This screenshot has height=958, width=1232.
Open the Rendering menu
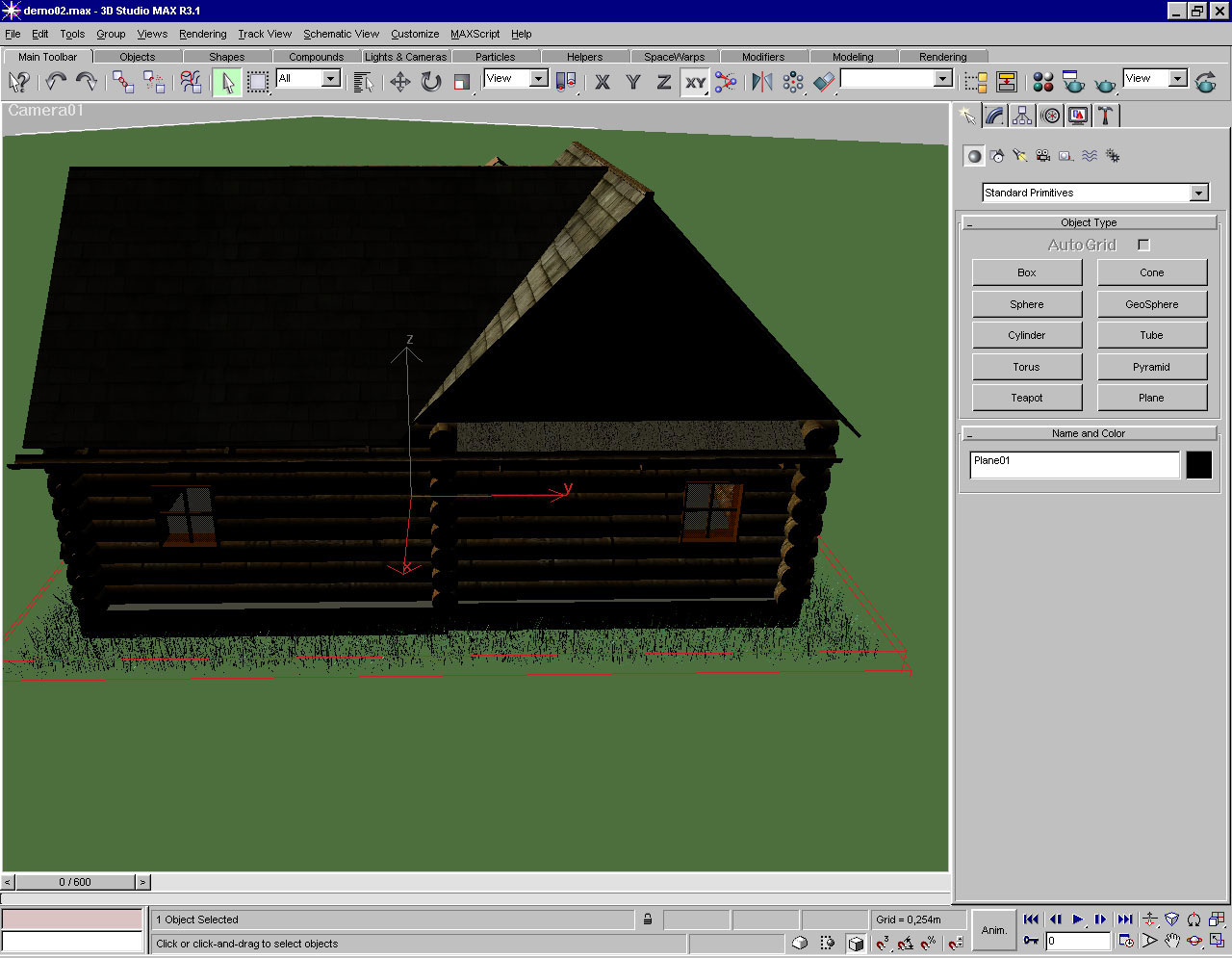[x=202, y=34]
